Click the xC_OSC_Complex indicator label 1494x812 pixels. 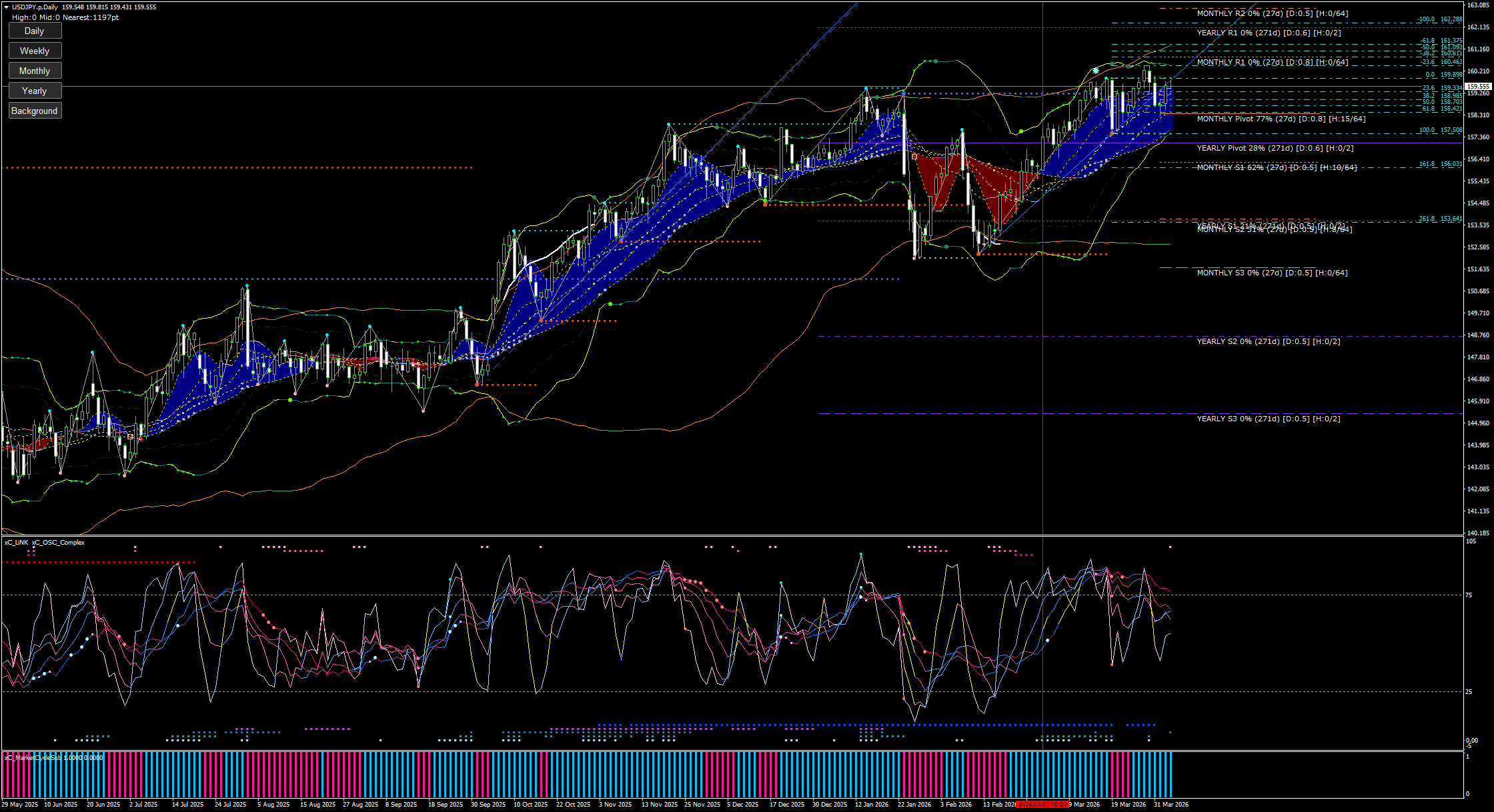[x=58, y=543]
